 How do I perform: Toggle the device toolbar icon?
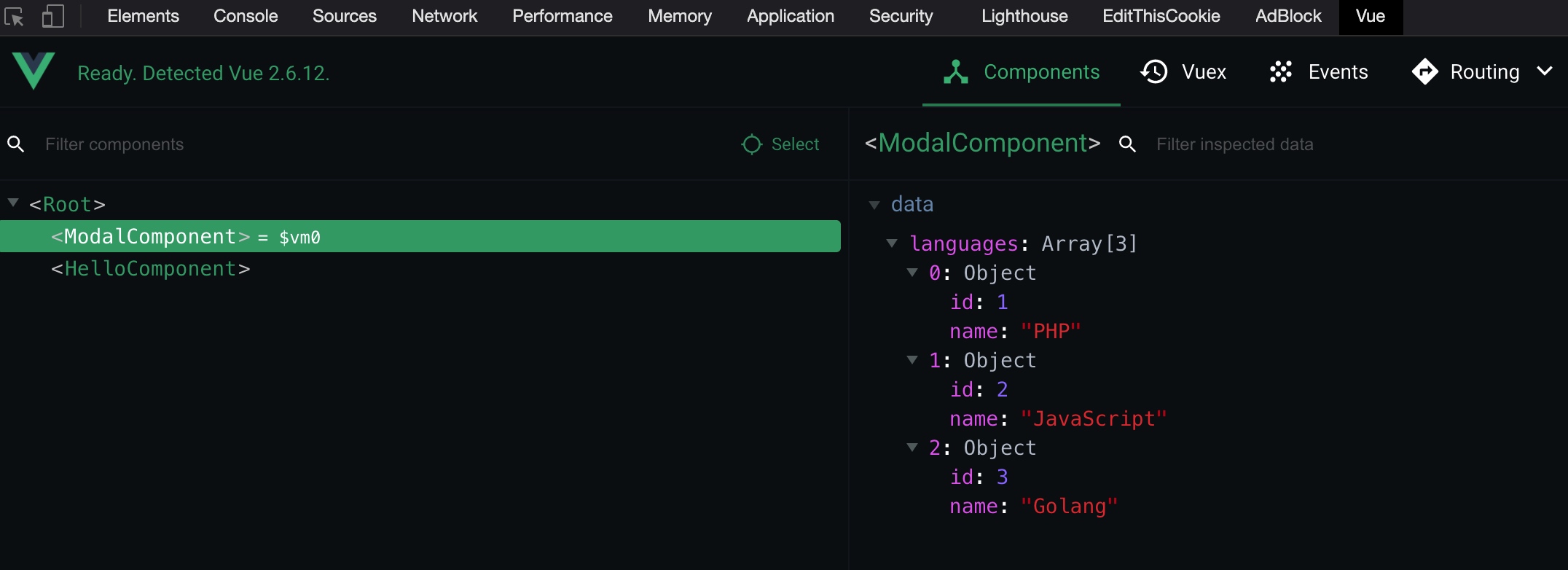(x=52, y=16)
